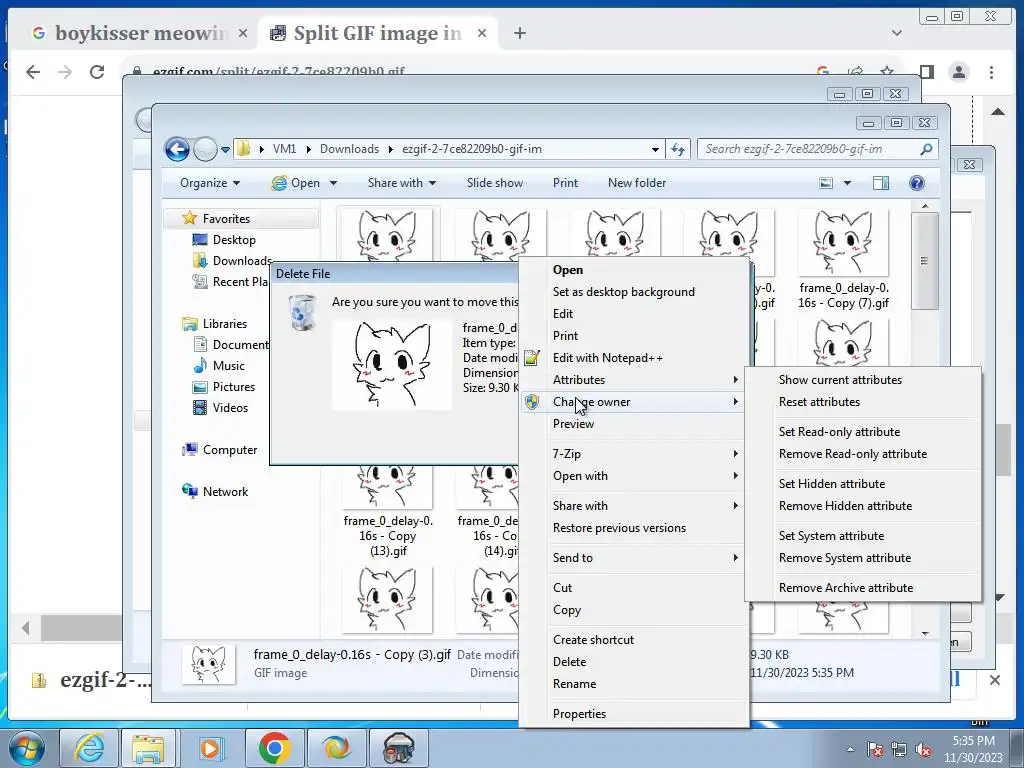Expand the Open toolbar dropdown arrow

click(333, 183)
